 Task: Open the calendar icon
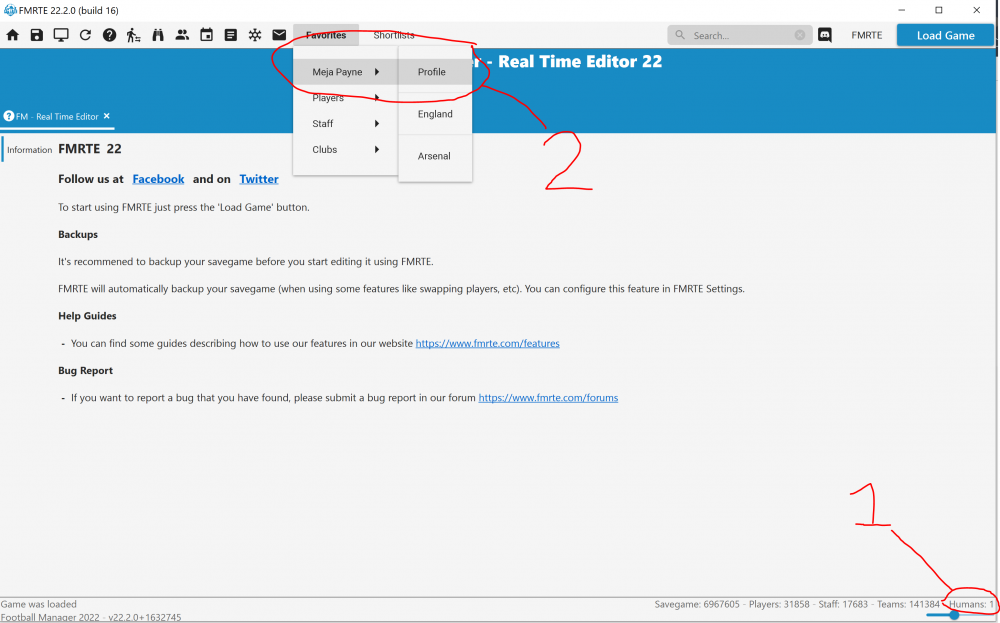pos(206,35)
